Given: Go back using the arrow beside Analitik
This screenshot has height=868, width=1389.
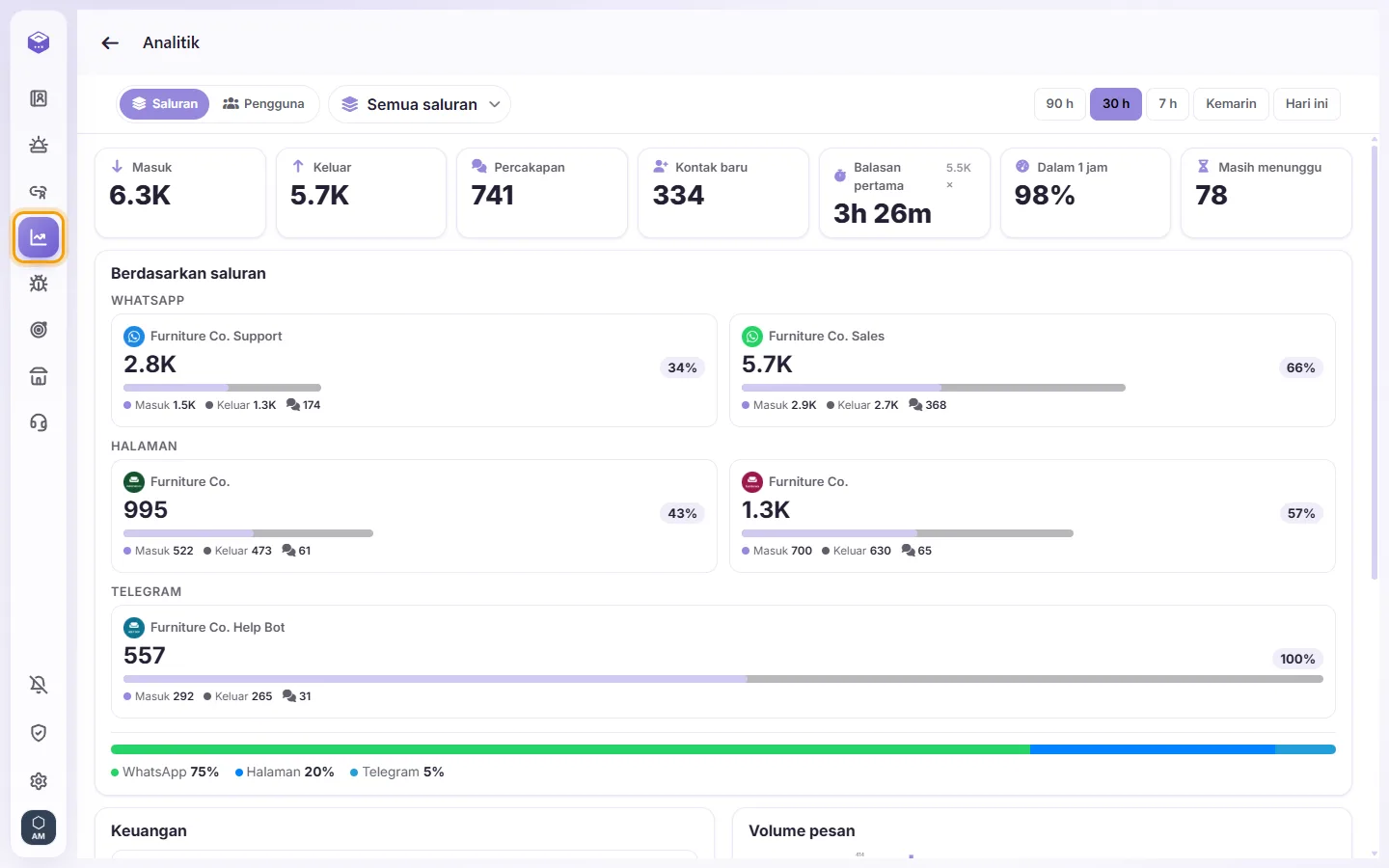Looking at the screenshot, I should click(x=110, y=42).
